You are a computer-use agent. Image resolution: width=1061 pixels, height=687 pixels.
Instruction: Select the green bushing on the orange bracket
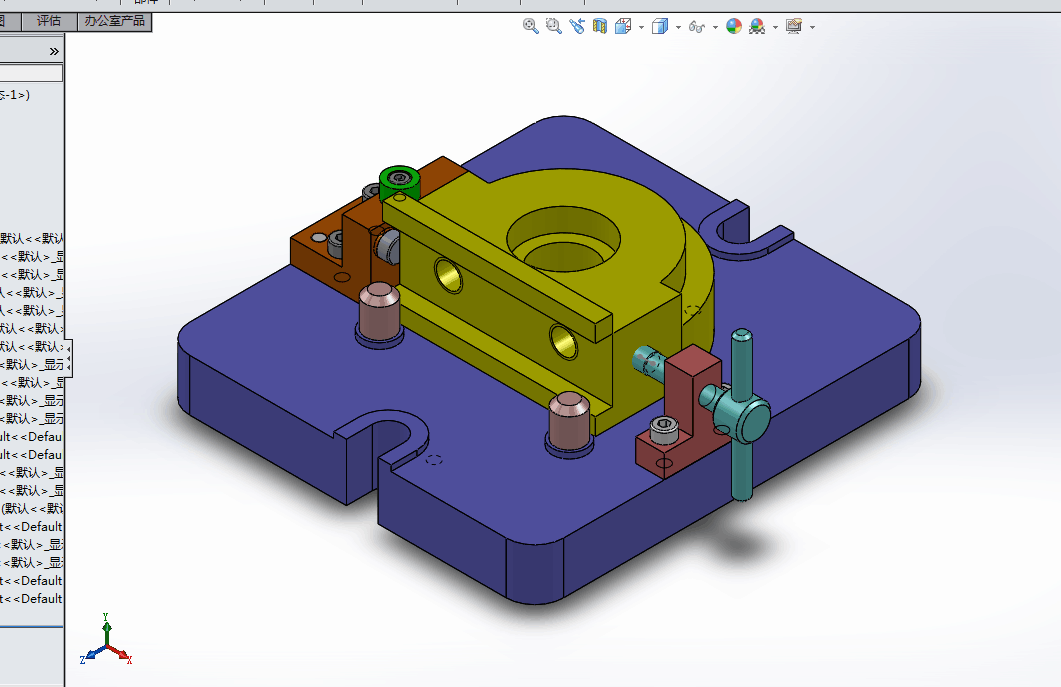(399, 181)
